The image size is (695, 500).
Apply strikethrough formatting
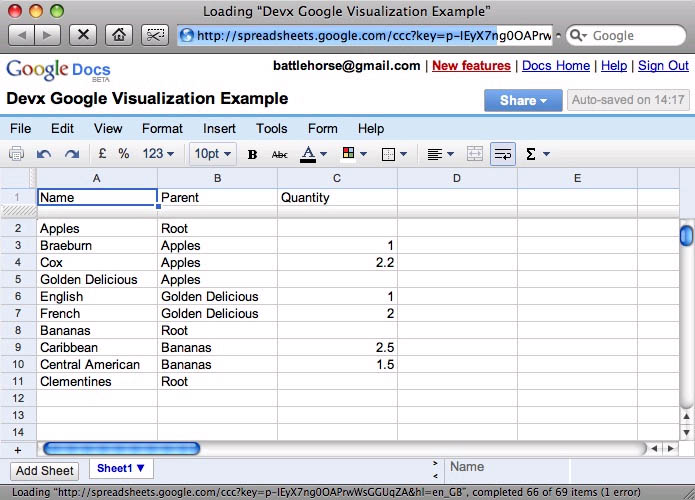pos(279,154)
